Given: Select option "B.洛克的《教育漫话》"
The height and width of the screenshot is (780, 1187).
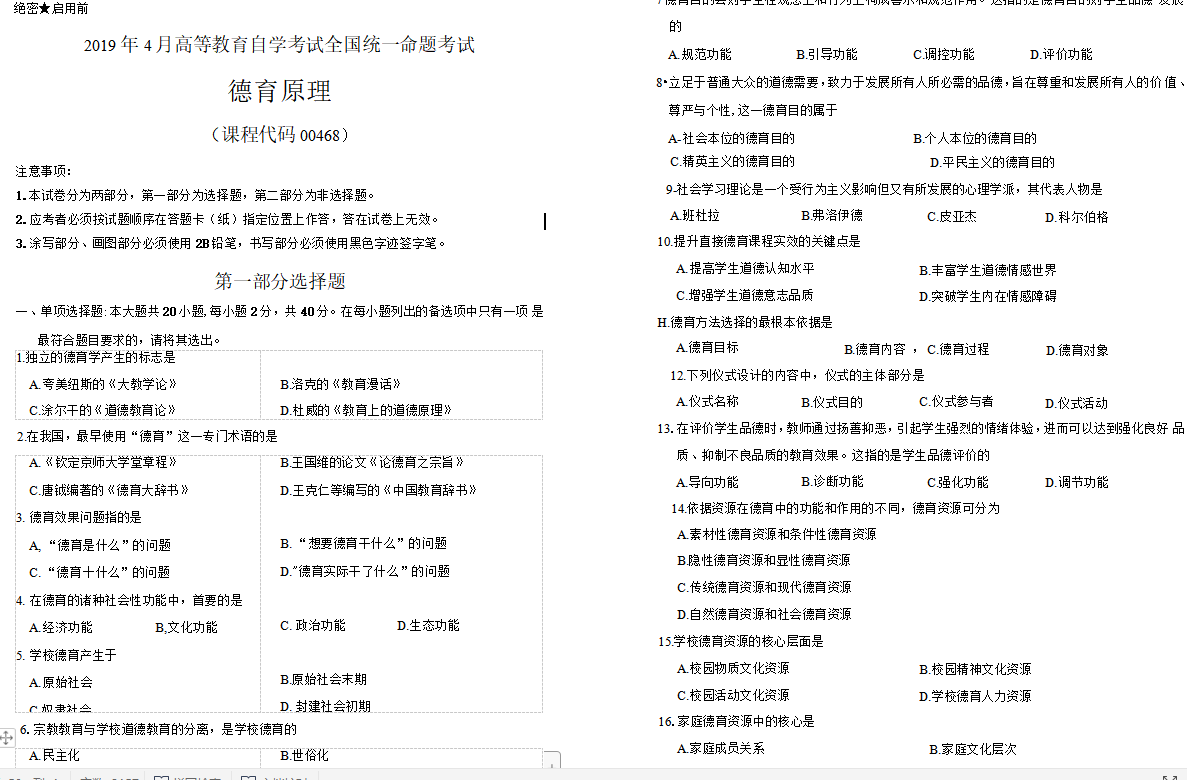Looking at the screenshot, I should (x=340, y=385).
